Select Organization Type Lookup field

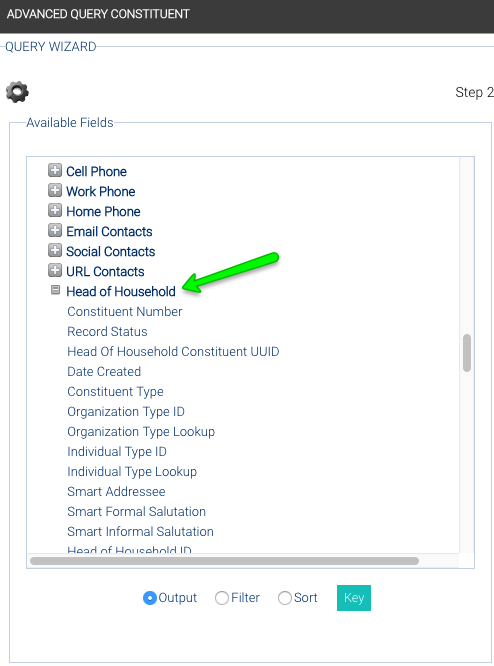click(141, 432)
